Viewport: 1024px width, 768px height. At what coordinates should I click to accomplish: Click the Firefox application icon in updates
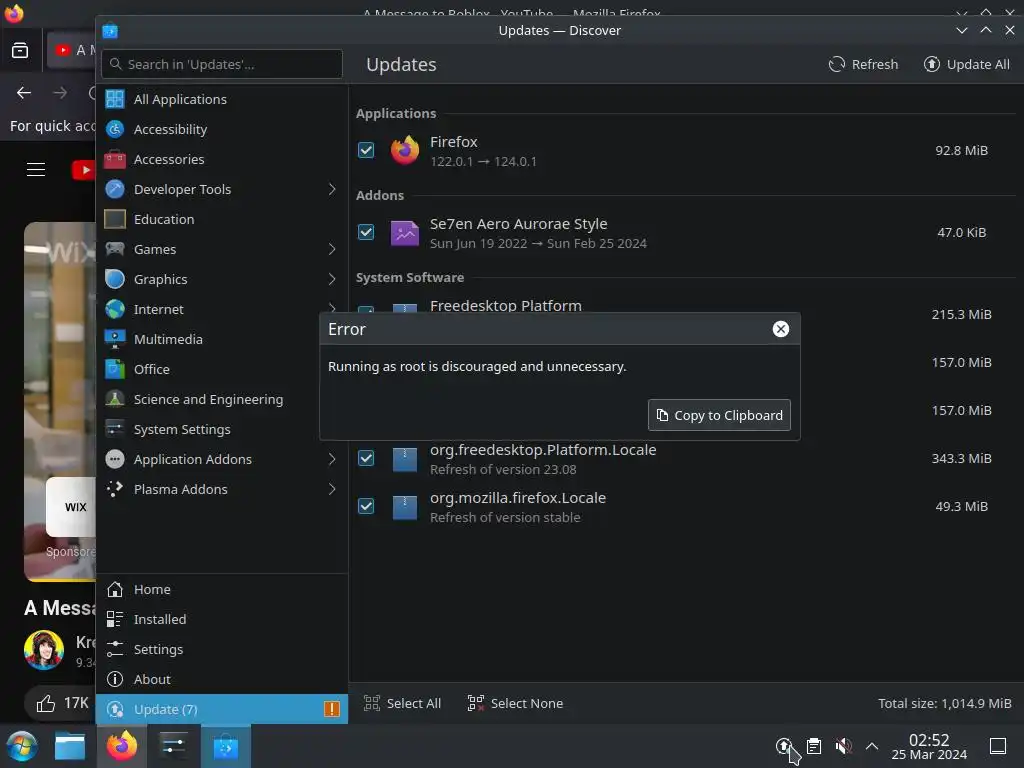(405, 150)
